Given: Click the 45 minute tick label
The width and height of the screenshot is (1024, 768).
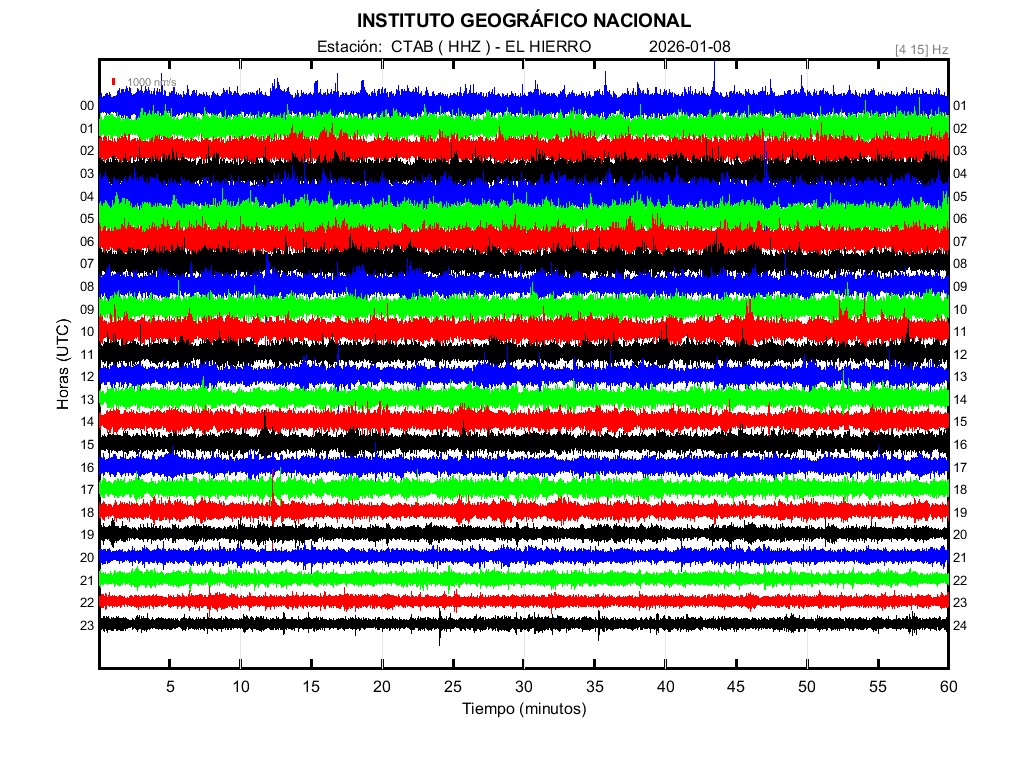Looking at the screenshot, I should [736, 687].
